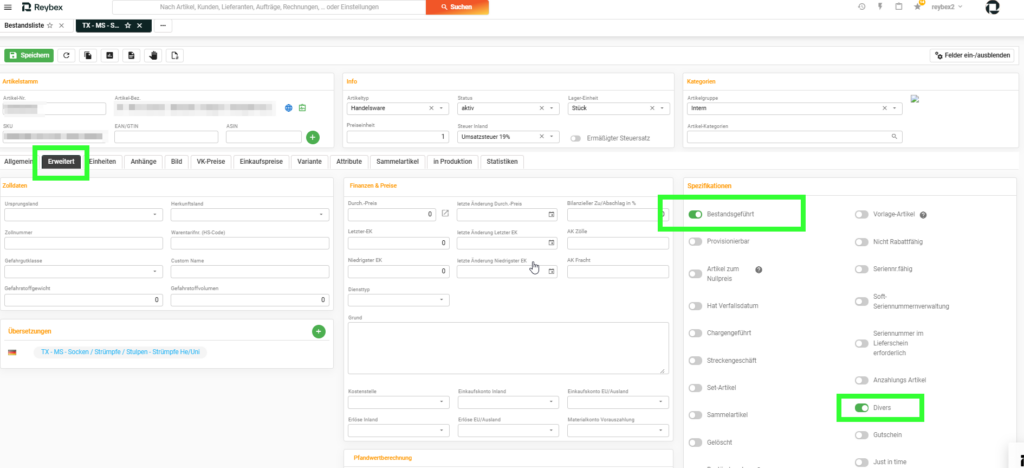This screenshot has height=468, width=1024.
Task: Switch to the Einheiten tab
Action: (x=103, y=162)
